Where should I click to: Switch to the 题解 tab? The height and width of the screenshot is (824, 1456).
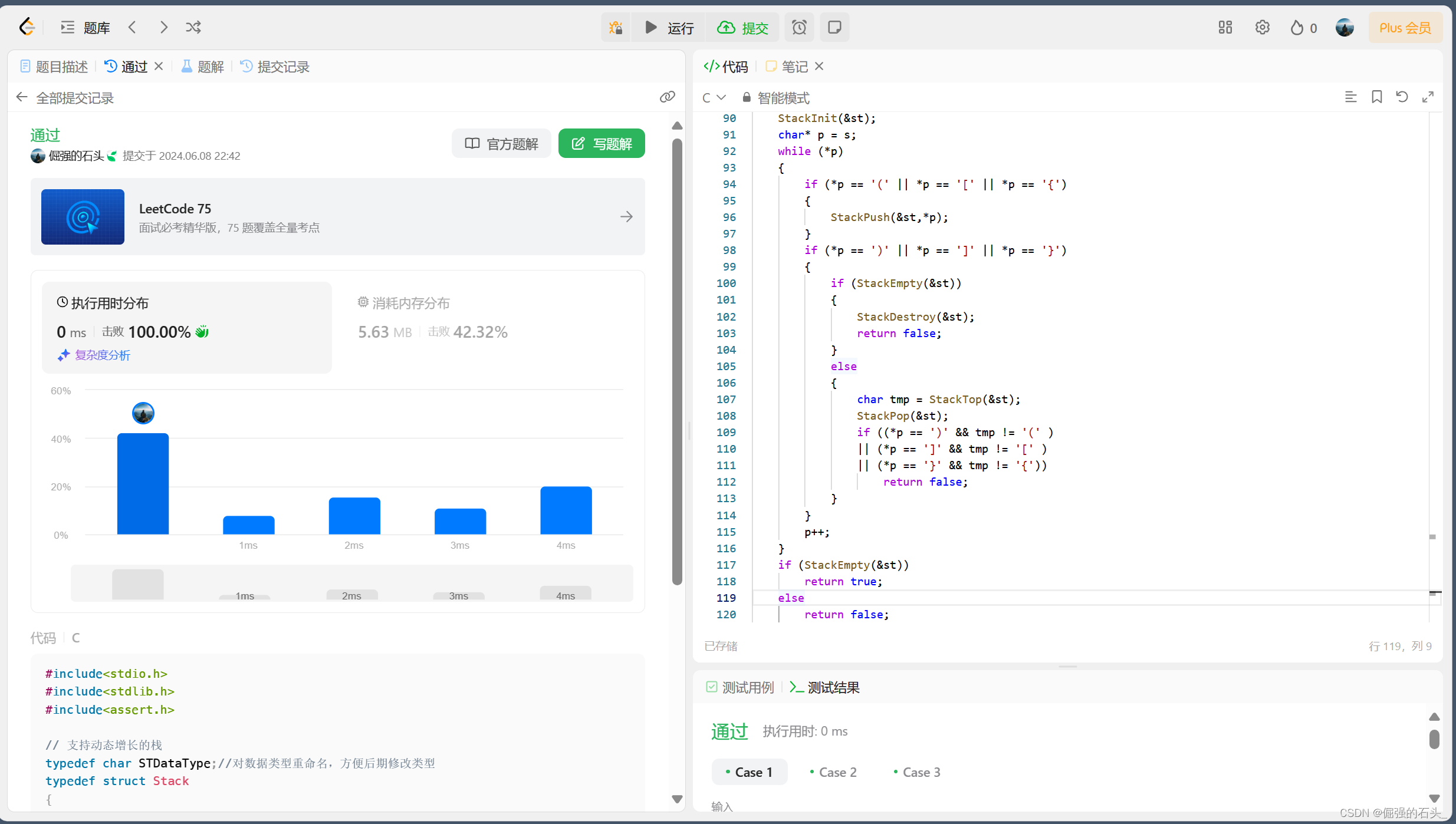[203, 67]
